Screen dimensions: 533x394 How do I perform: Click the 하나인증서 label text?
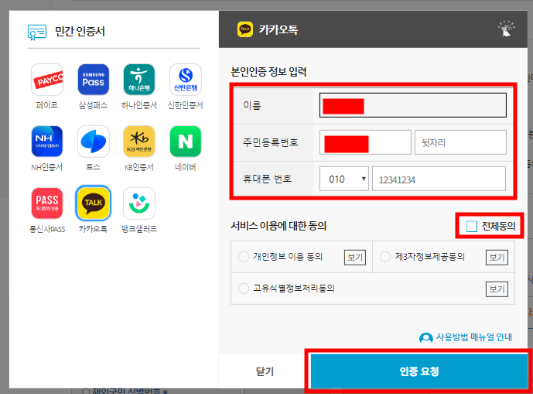tap(139, 105)
